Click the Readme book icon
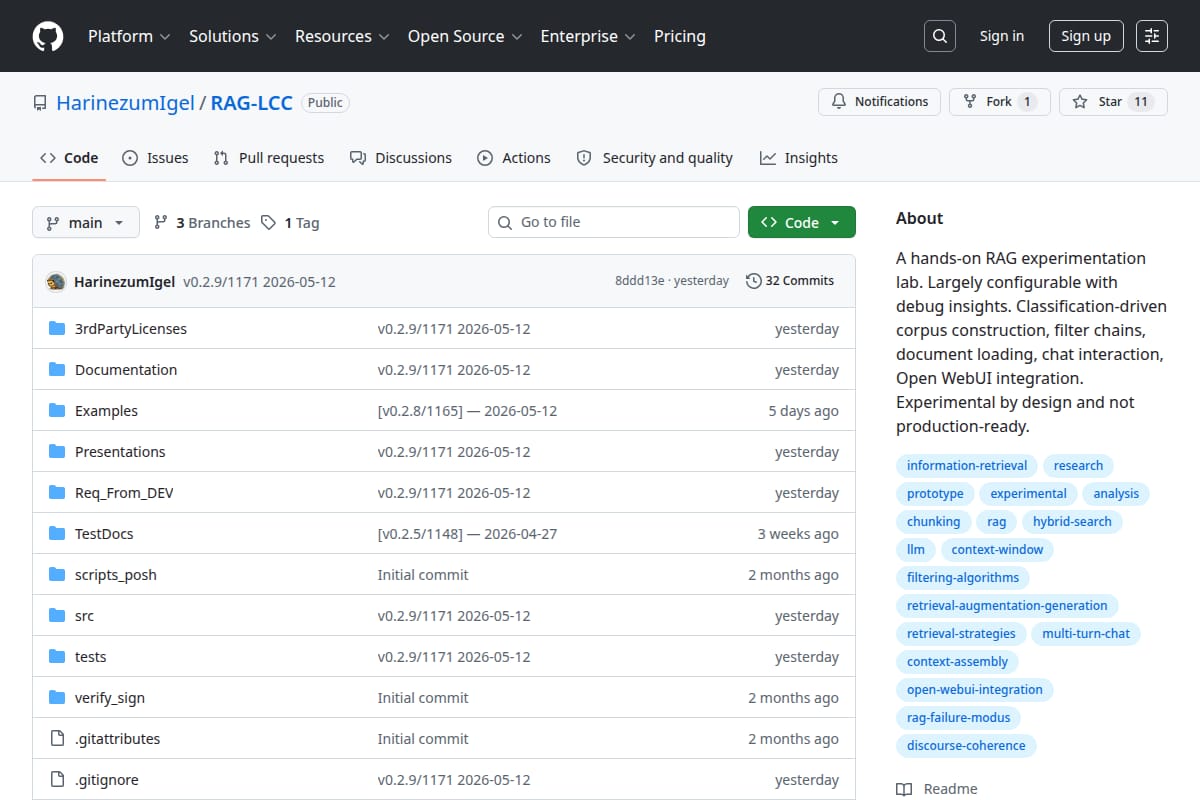 tap(904, 789)
